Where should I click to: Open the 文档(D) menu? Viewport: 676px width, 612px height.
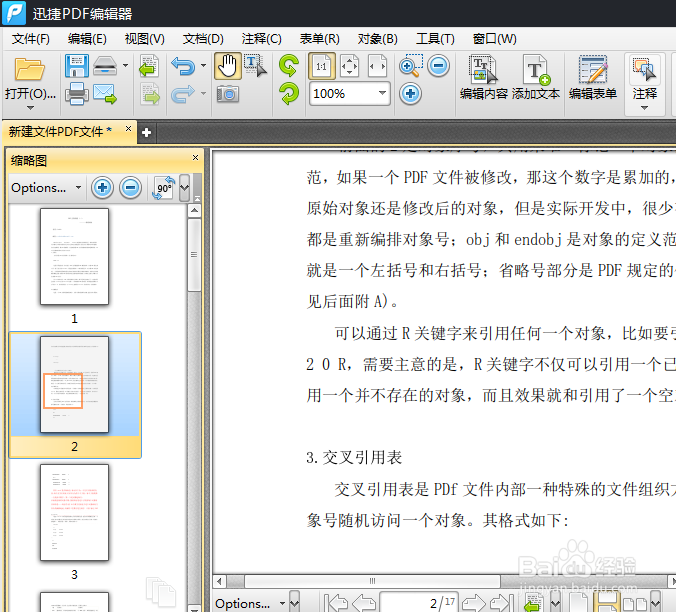pyautogui.click(x=203, y=39)
